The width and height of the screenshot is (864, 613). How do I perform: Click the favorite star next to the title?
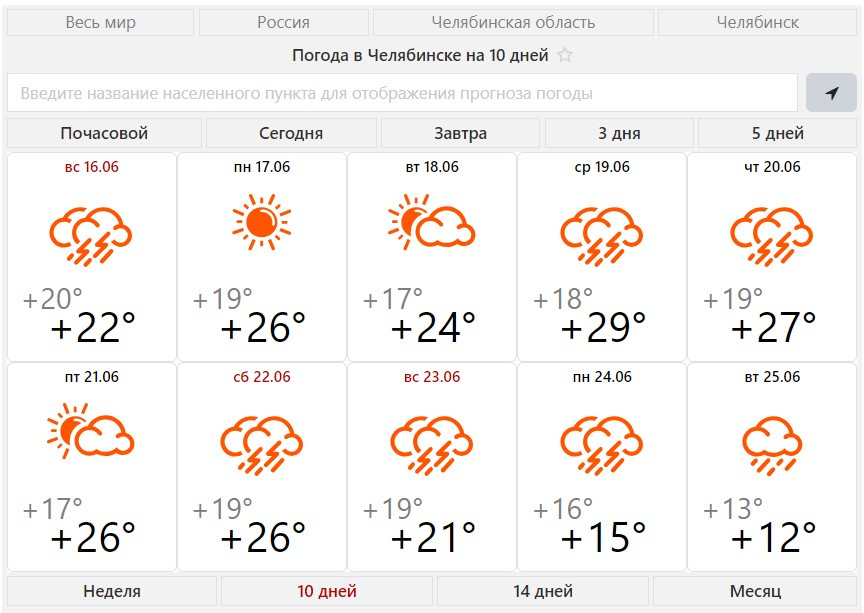pos(565,56)
